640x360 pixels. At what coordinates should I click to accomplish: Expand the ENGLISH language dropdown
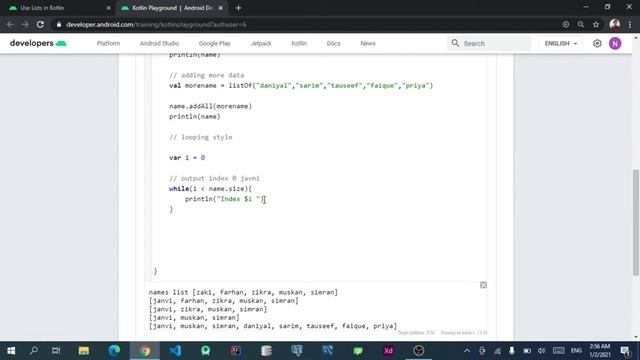point(561,43)
